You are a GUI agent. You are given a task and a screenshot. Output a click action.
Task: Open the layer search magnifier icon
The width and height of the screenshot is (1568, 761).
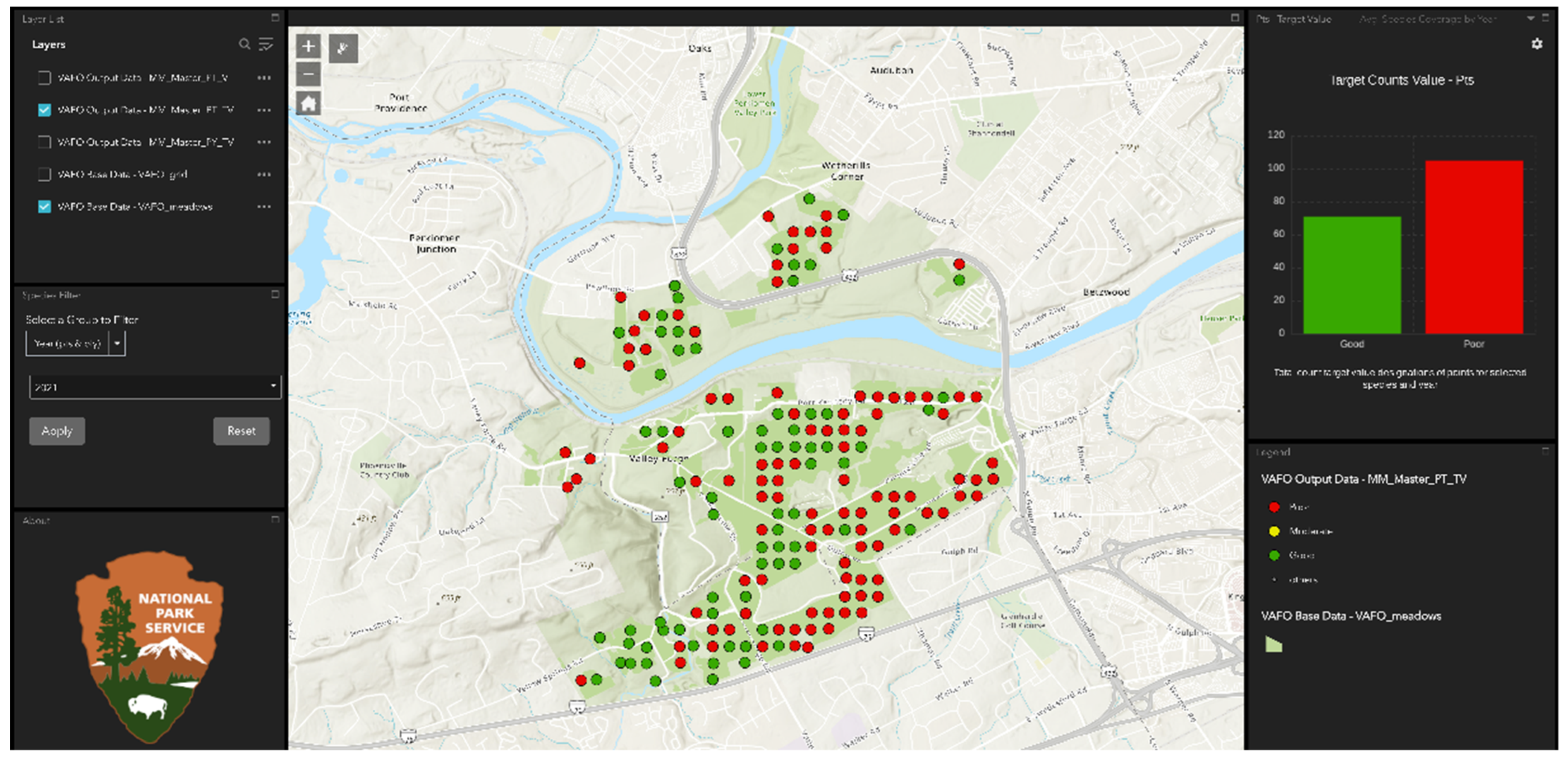click(x=244, y=44)
